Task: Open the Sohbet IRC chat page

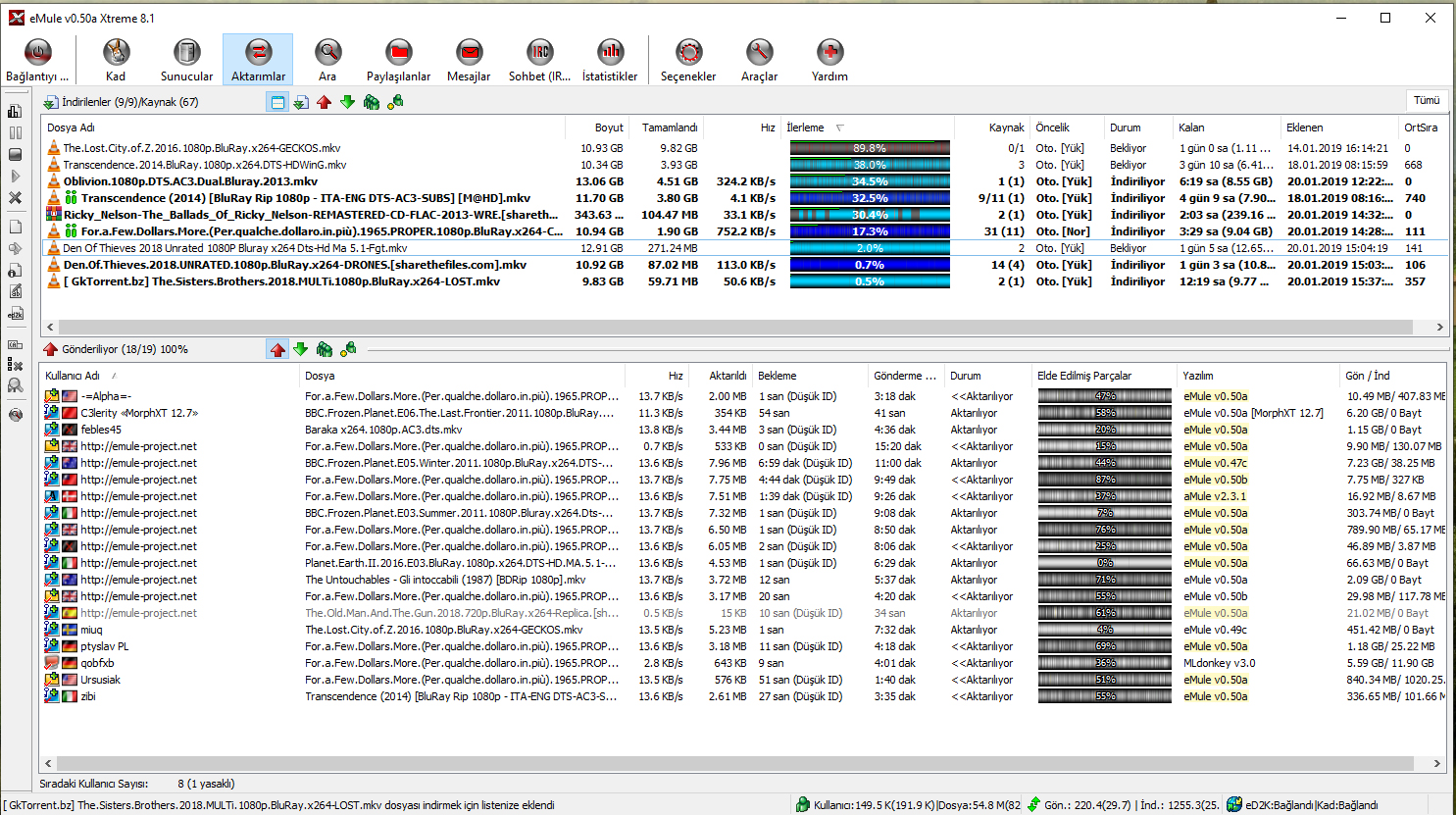Action: pos(539,59)
